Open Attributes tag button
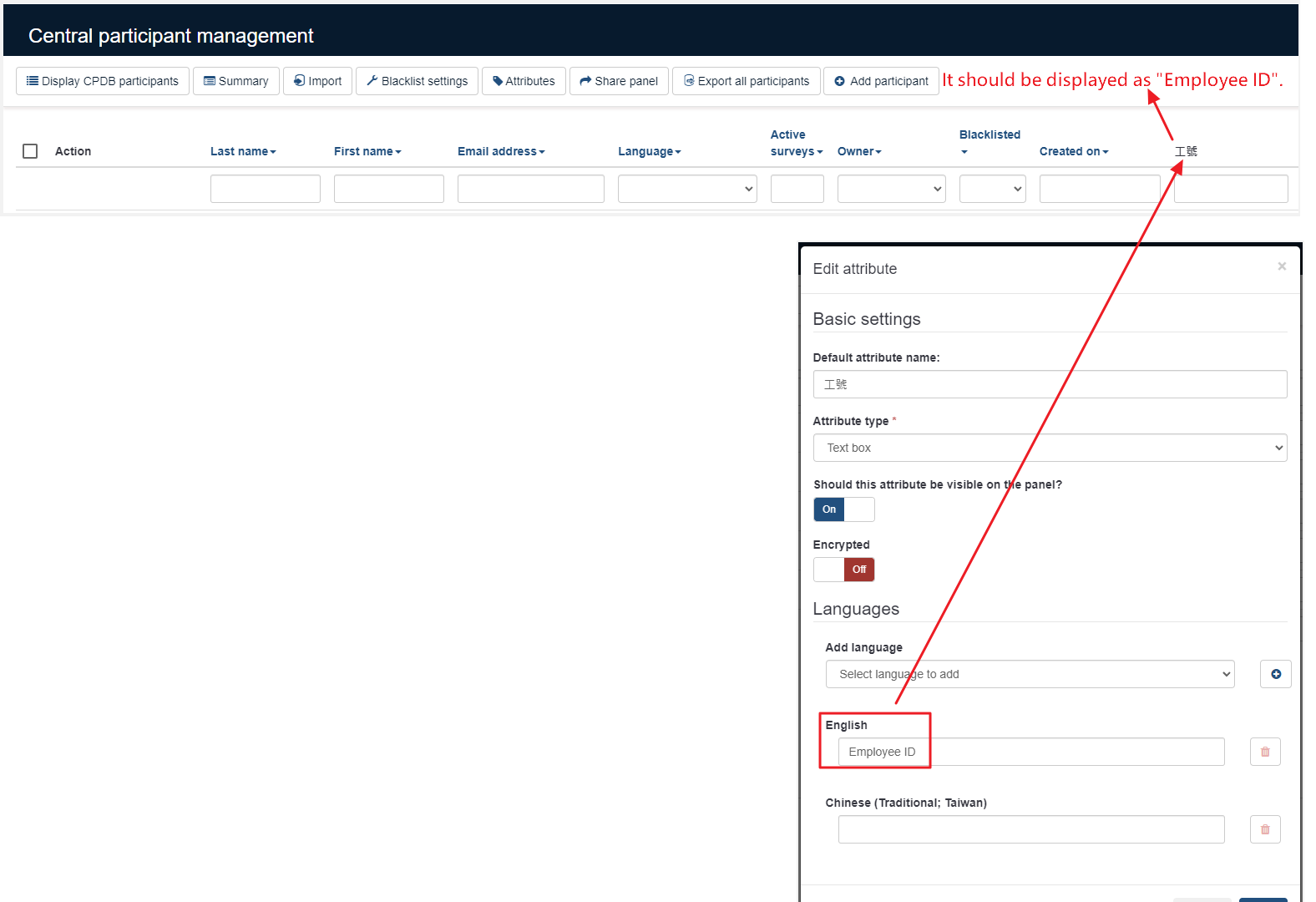The width and height of the screenshot is (1316, 902). (523, 81)
